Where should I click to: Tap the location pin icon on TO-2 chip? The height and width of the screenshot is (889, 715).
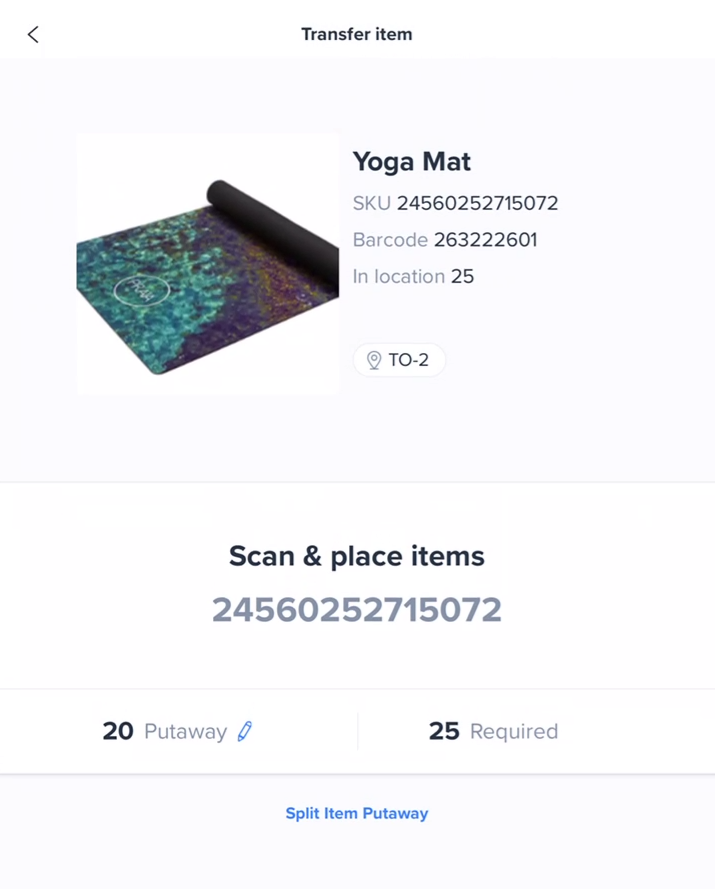tap(374, 360)
